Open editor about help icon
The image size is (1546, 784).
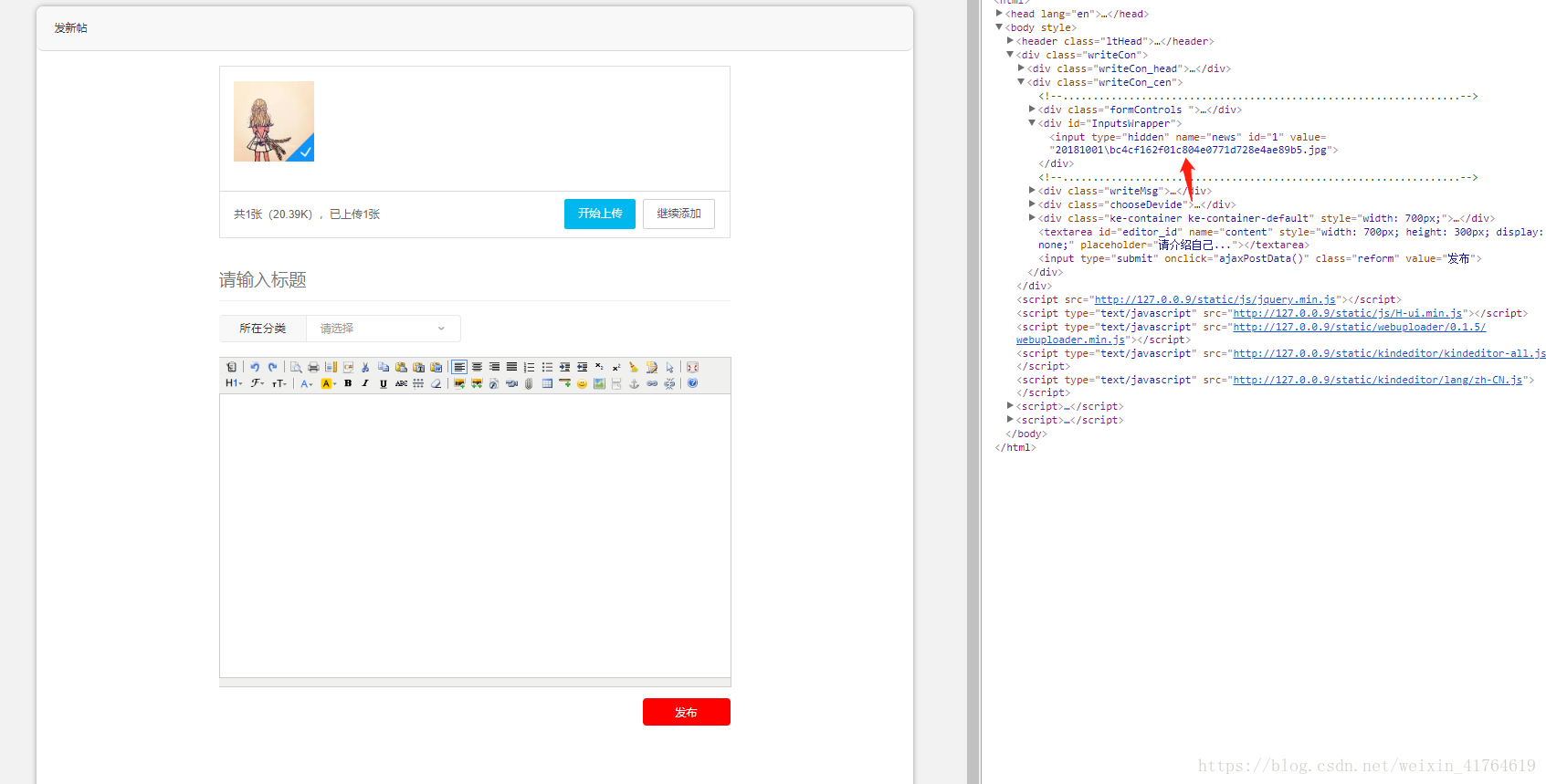pyautogui.click(x=692, y=383)
